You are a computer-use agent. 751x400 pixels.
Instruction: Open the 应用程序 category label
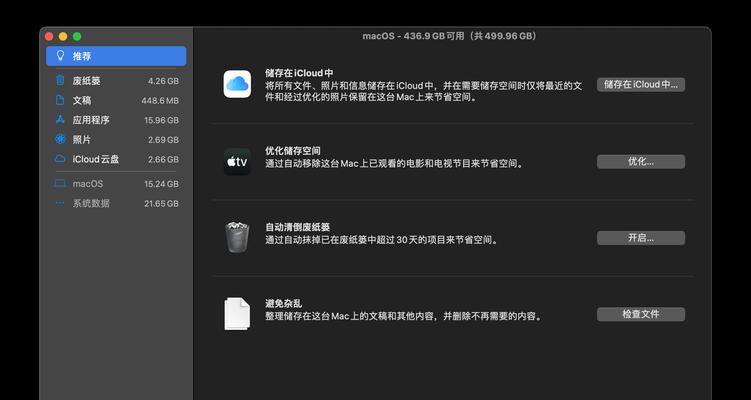click(x=91, y=120)
